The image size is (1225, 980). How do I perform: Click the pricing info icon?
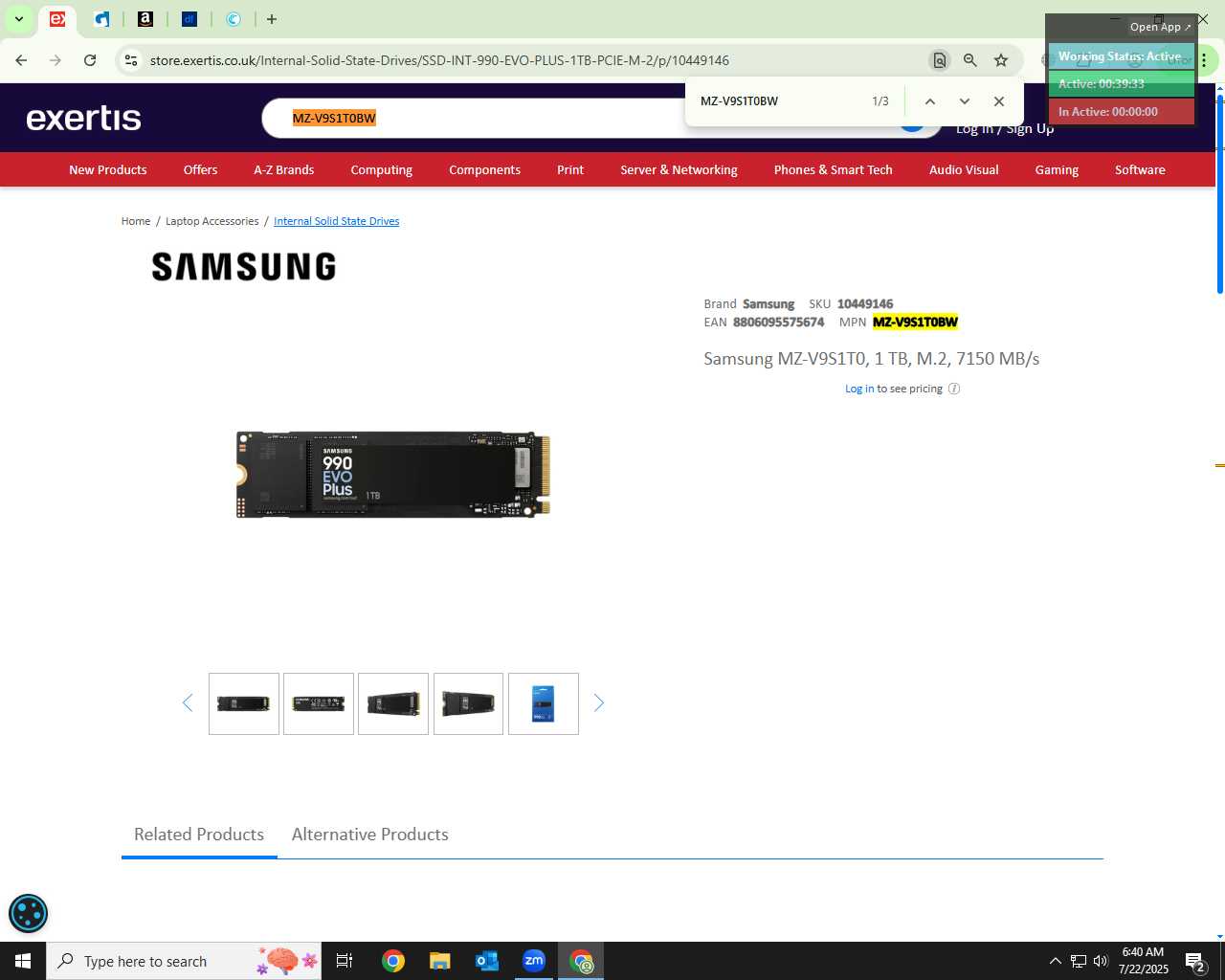953,389
